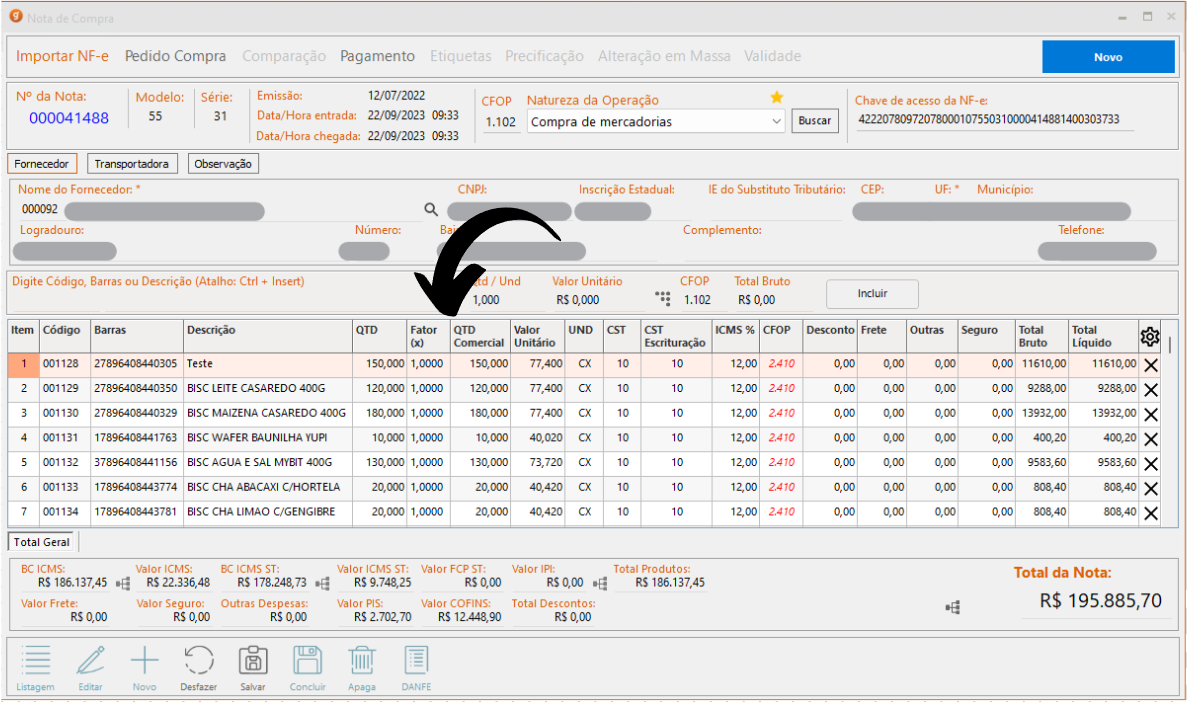Viewport: 1187px width, 702px height.
Task: Click the Série value 31
Action: tap(220, 117)
